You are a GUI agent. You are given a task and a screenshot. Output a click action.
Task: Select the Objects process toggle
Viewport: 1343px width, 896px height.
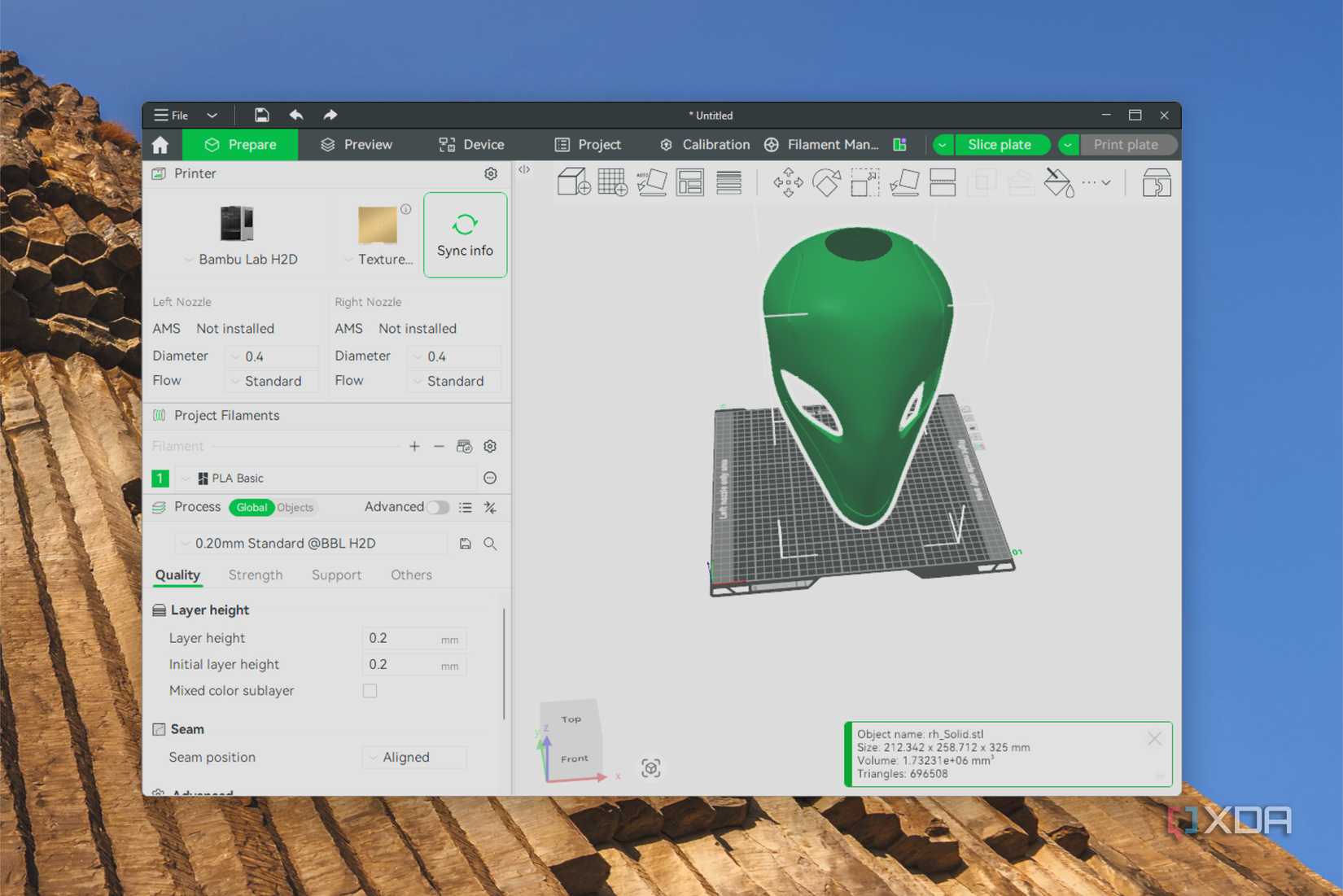point(295,507)
